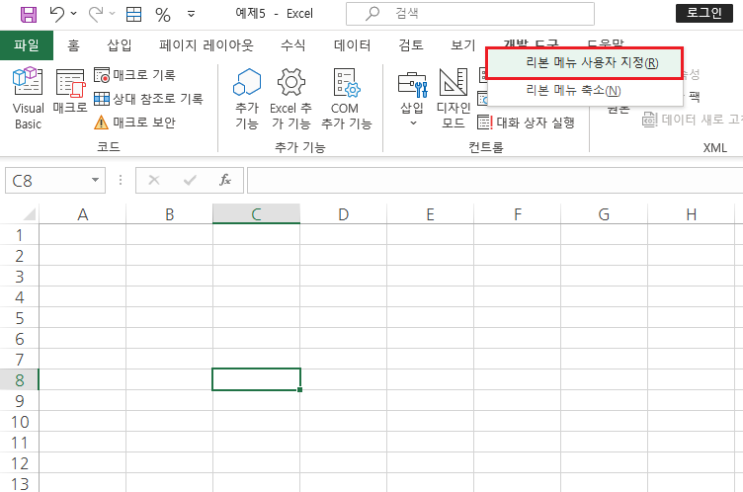
Task: Choose 리본 메뉴 축소(N) from context menu
Action: [x=585, y=90]
